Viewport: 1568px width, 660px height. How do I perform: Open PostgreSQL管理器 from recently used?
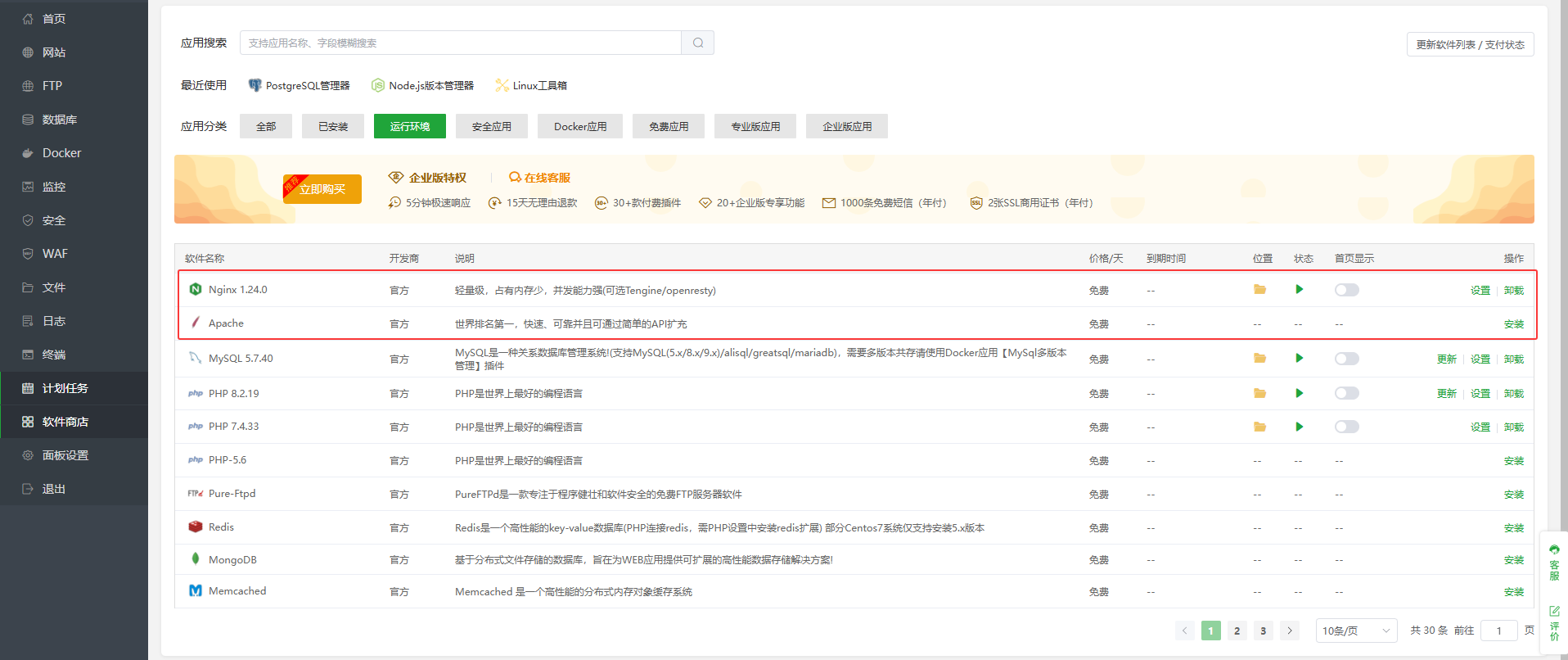(x=300, y=85)
